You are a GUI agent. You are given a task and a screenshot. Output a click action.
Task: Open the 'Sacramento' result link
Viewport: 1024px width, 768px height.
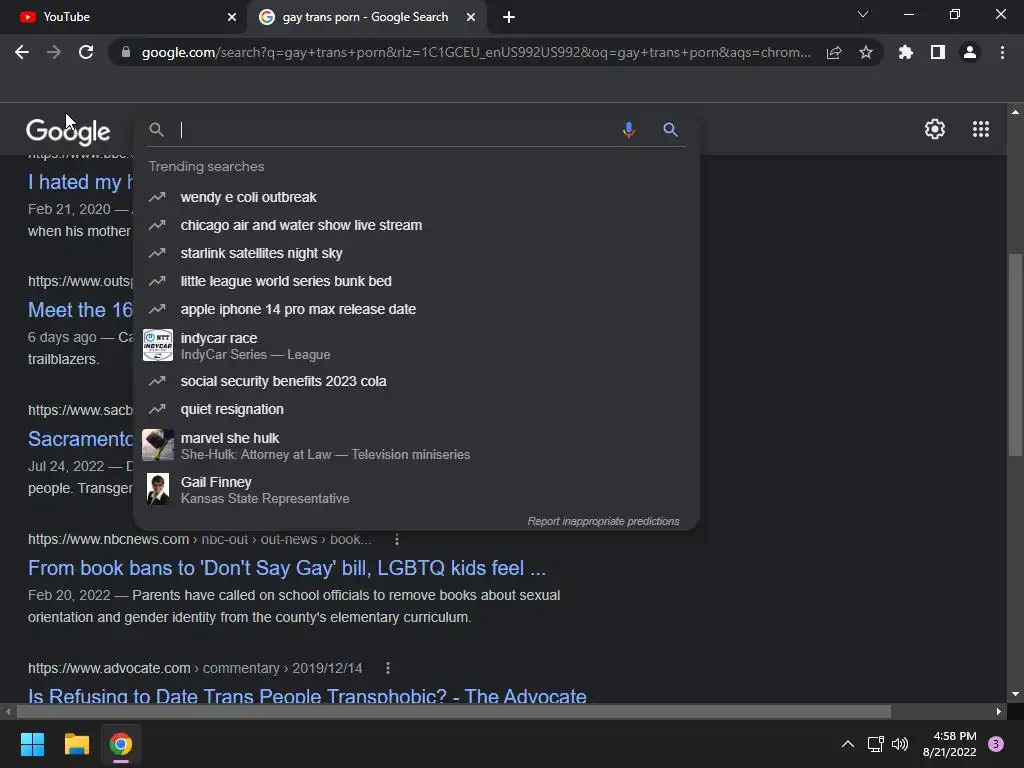(x=80, y=439)
